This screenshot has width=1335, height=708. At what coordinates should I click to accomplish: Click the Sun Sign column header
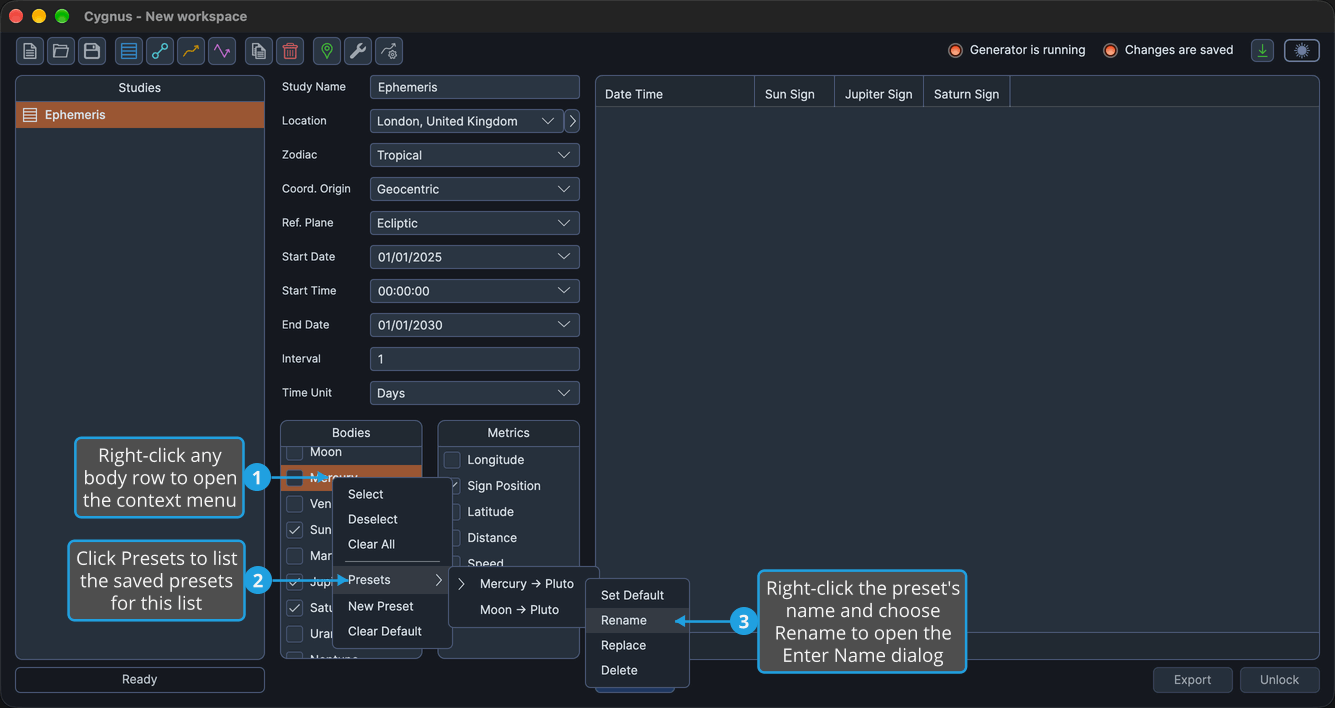[x=794, y=94]
